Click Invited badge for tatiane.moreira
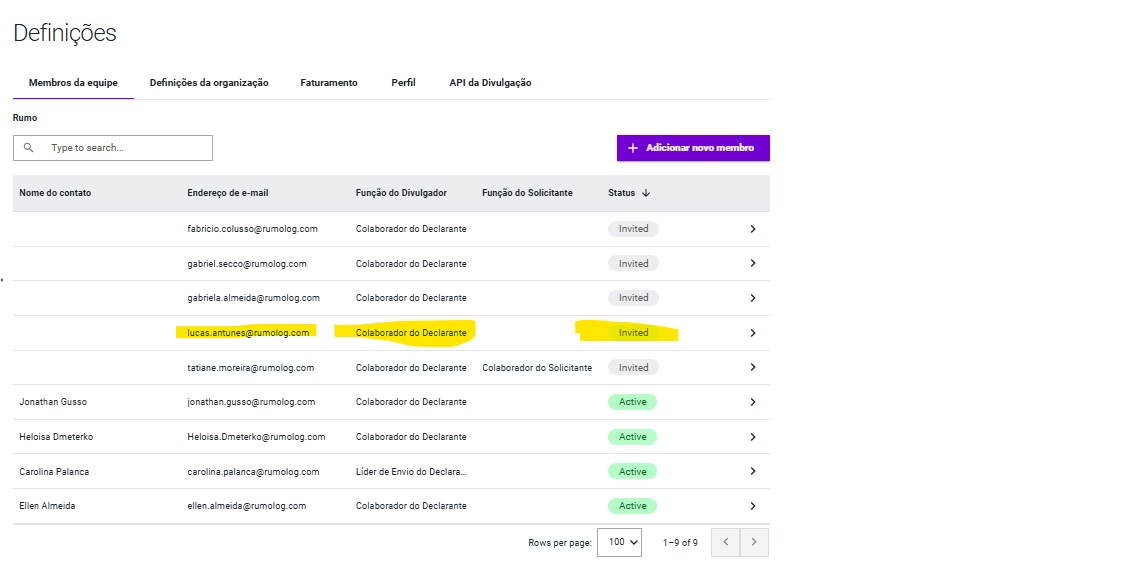 633,367
